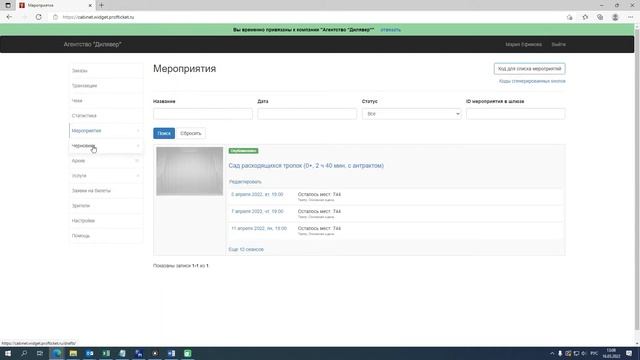Screen dimensions: 640x360
Task: Open Зрители in the sidebar
Action: click(x=106, y=206)
